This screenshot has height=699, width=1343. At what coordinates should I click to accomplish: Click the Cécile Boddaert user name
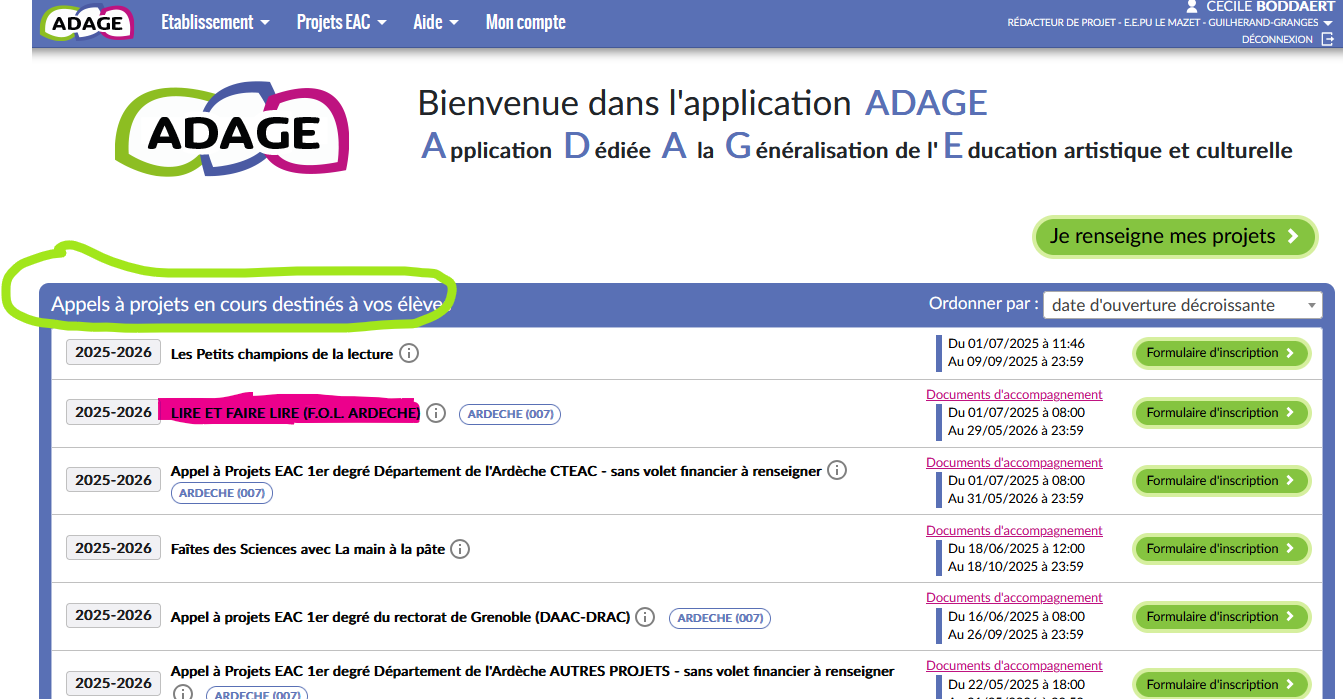1270,6
